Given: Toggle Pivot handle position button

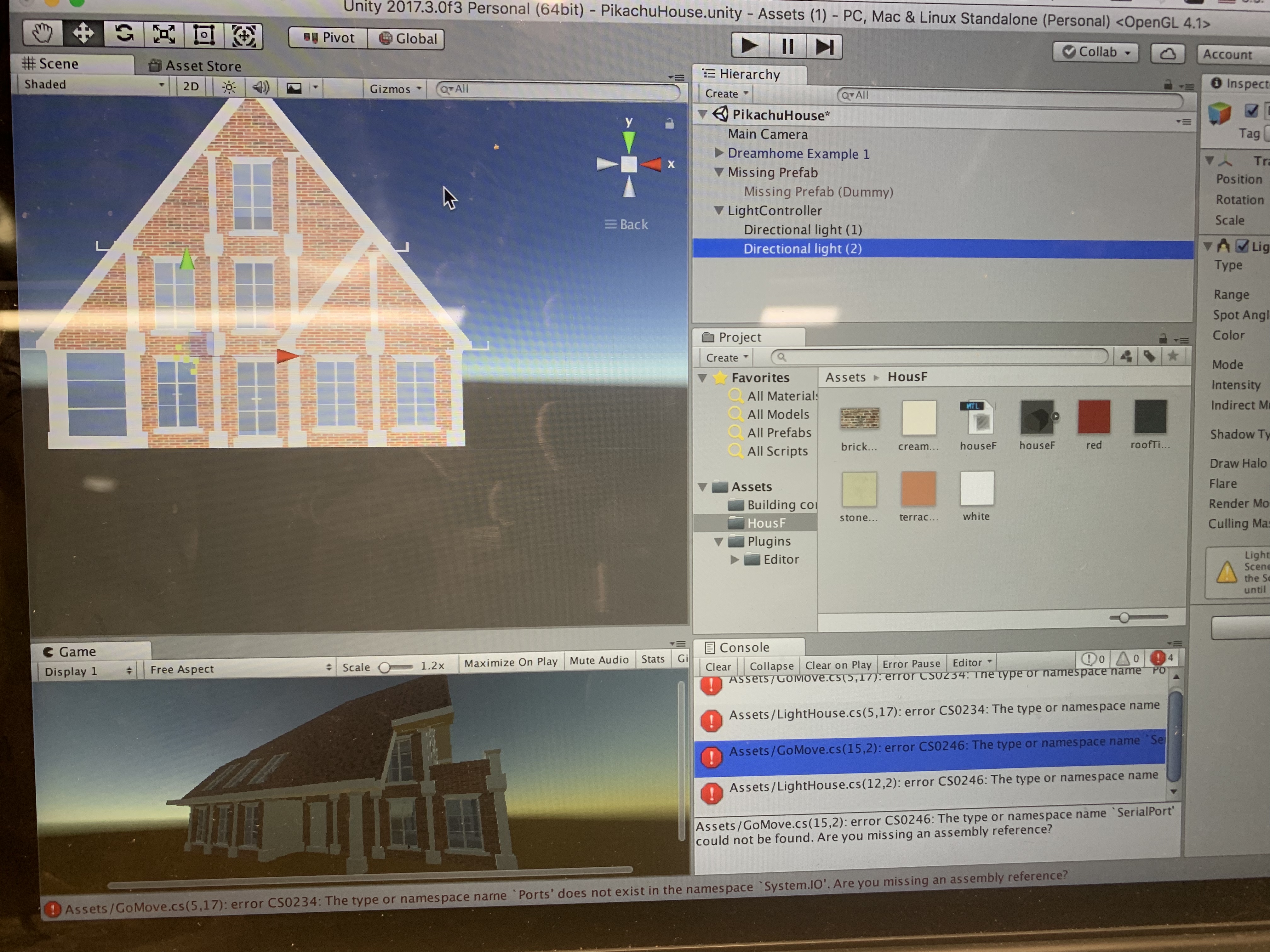Looking at the screenshot, I should (x=329, y=38).
